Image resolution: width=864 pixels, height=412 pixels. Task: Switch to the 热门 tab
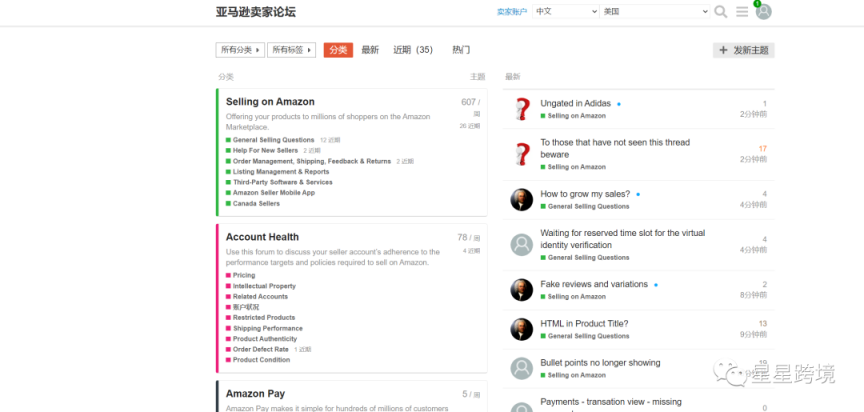coord(461,50)
